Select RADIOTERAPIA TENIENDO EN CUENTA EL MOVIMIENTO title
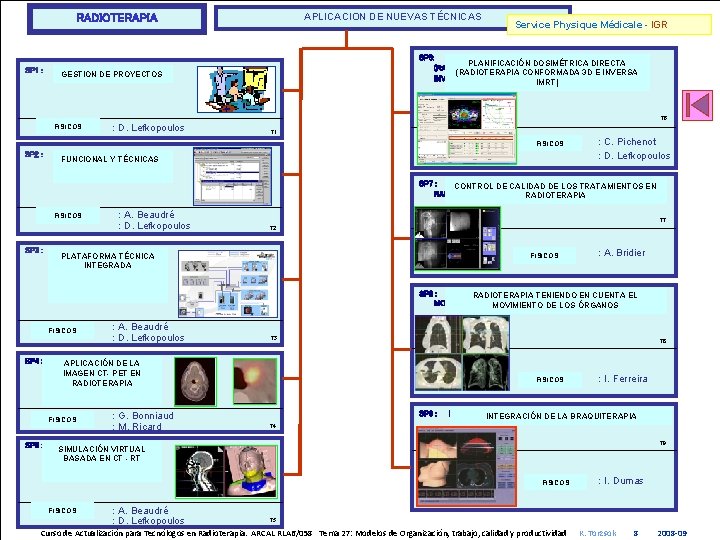720x540 pixels. pyautogui.click(x=555, y=300)
